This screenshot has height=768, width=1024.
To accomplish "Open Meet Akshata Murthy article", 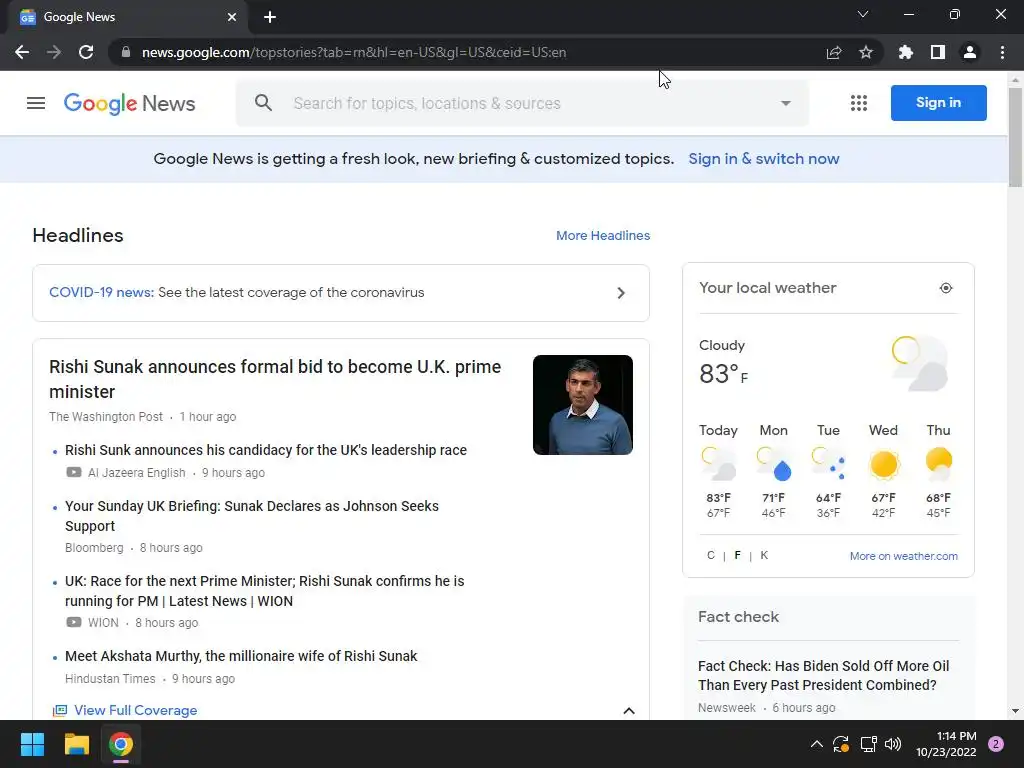I will (241, 656).
